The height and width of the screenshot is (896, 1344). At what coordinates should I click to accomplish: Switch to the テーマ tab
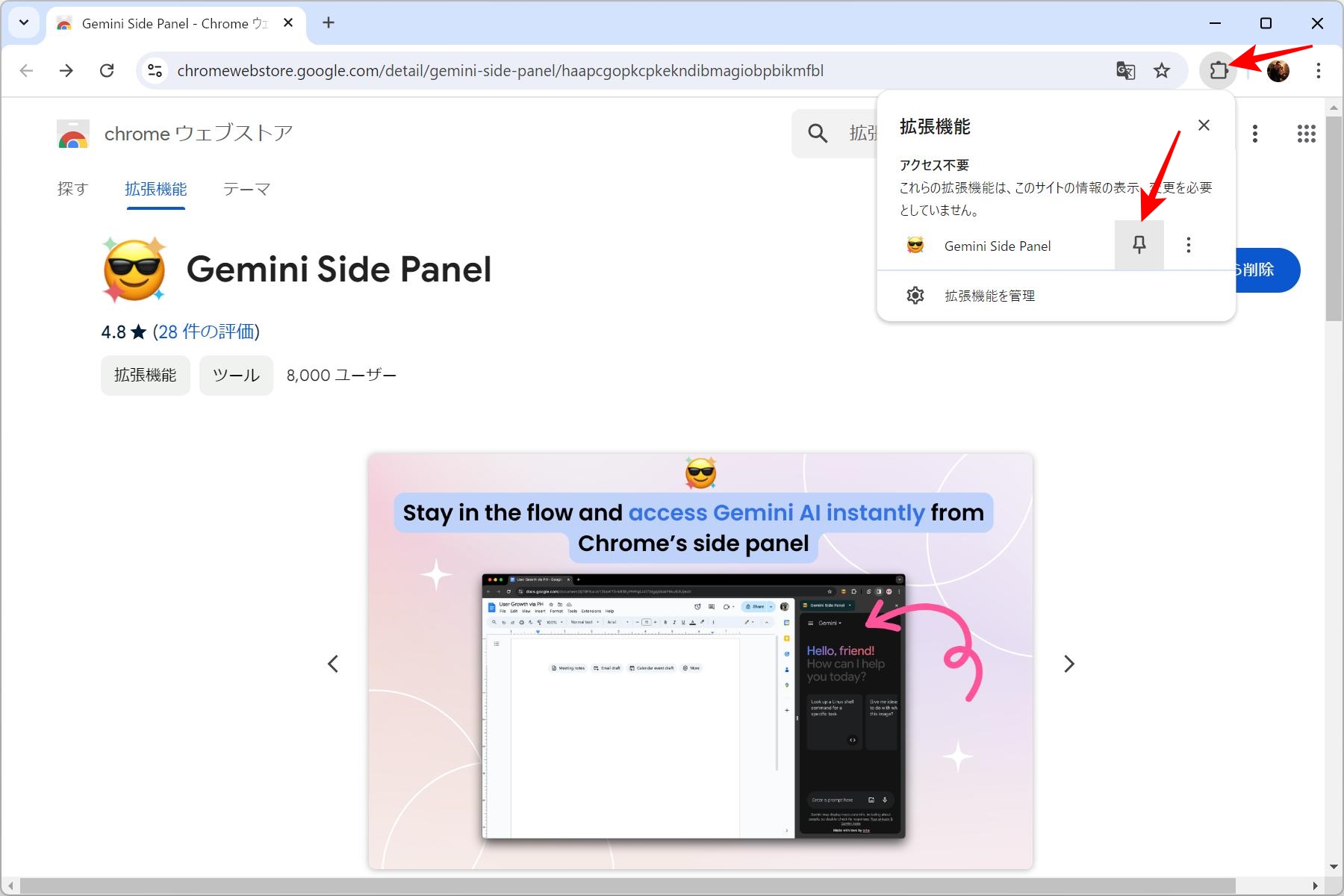pos(246,189)
